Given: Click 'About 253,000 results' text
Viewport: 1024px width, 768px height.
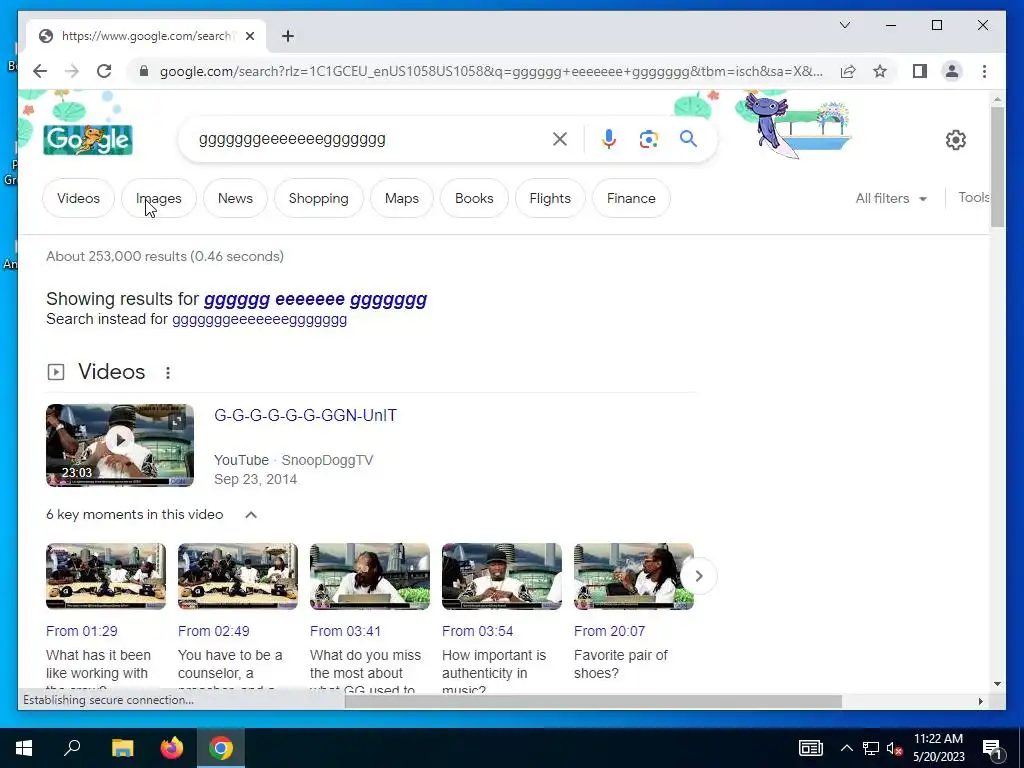Looking at the screenshot, I should 165,257.
